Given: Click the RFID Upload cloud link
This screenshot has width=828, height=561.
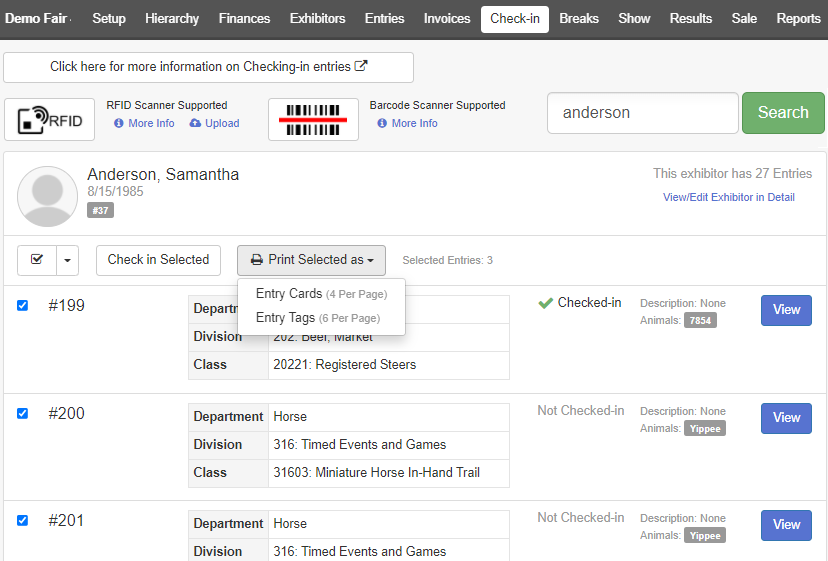Looking at the screenshot, I should [215, 123].
